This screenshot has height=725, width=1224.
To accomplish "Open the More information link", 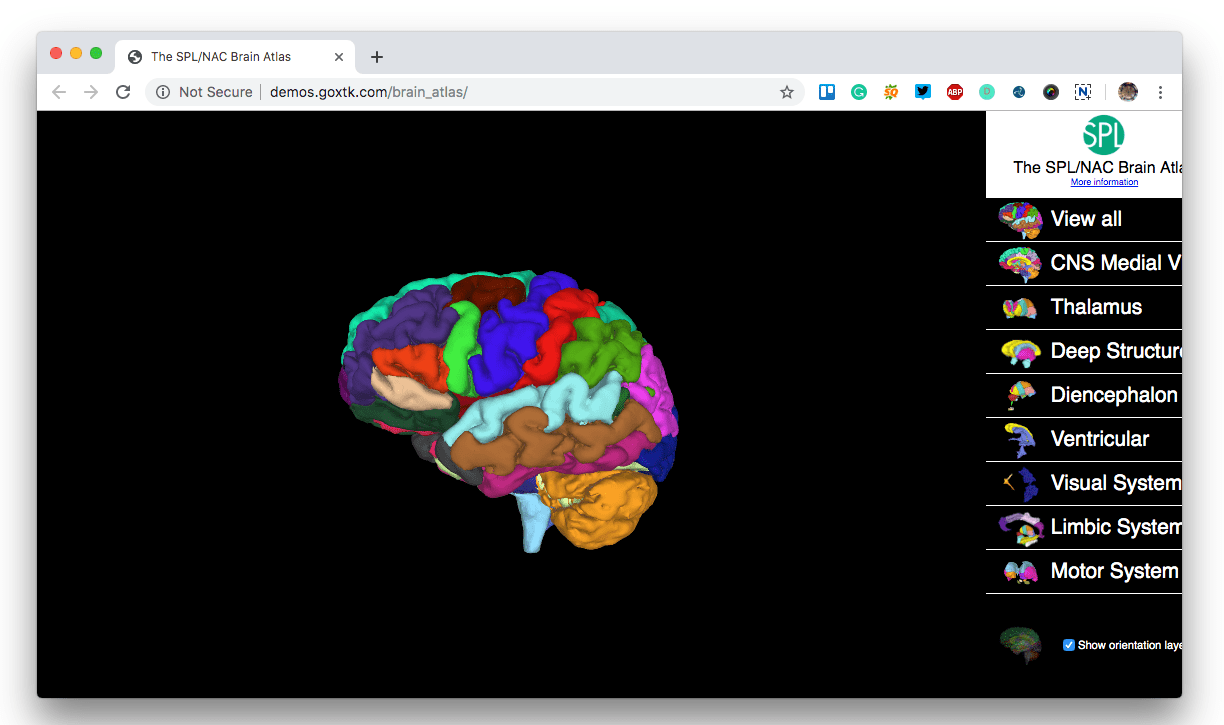I will [x=1104, y=182].
